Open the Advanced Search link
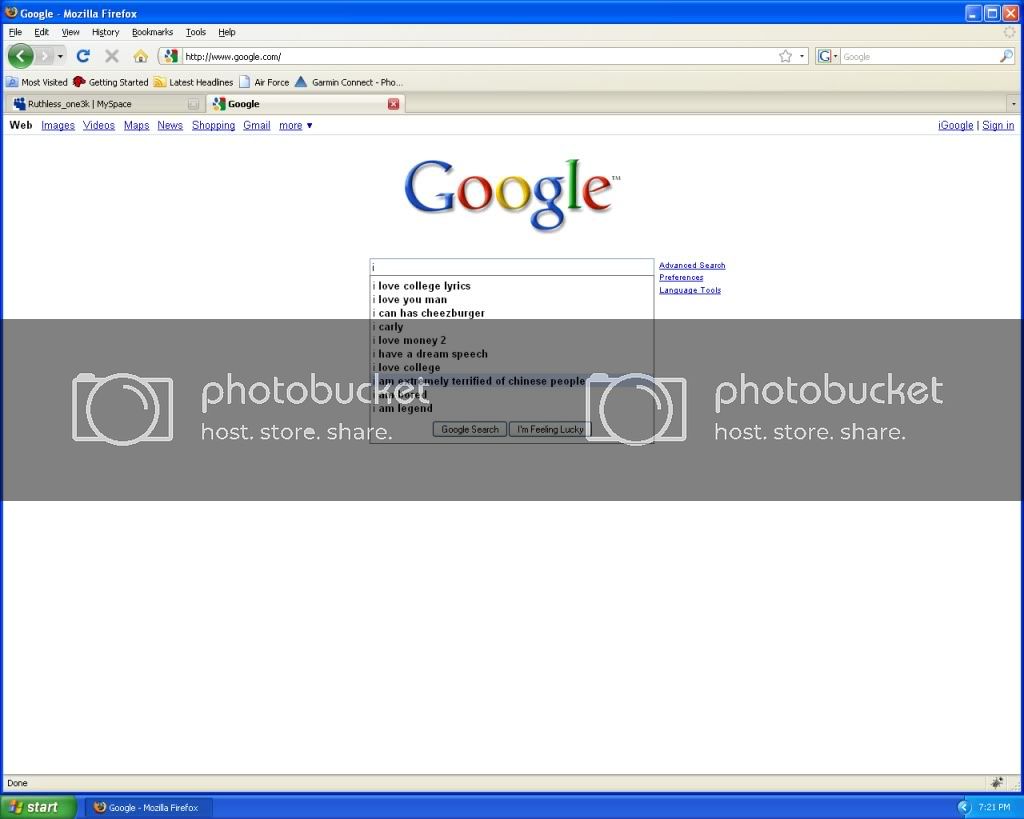This screenshot has width=1024, height=819. click(x=692, y=265)
